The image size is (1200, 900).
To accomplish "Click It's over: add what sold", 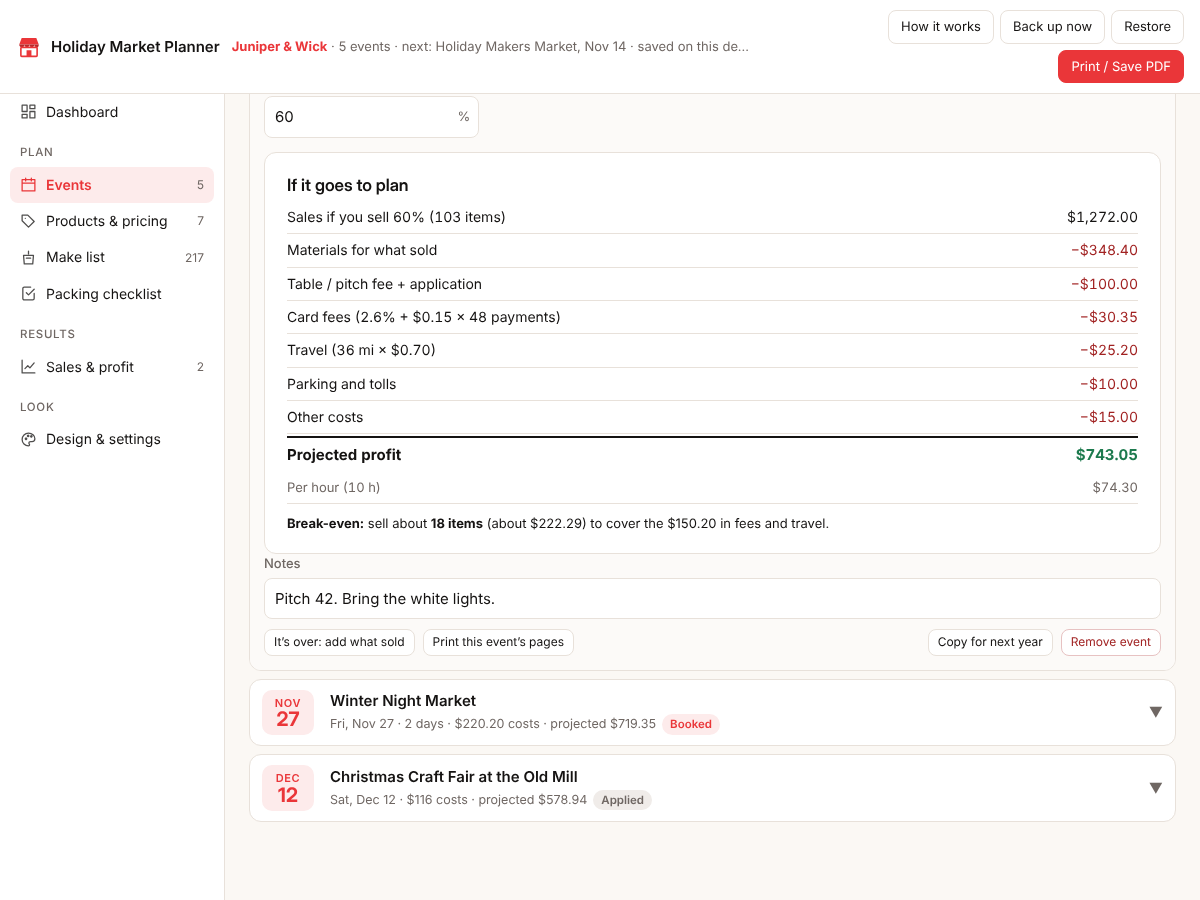I will click(x=339, y=642).
